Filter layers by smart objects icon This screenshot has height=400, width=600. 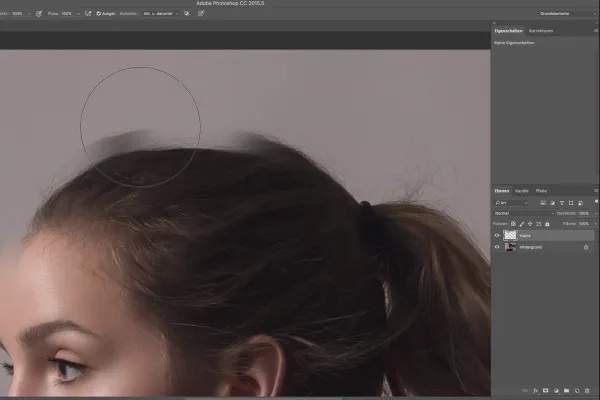(580, 203)
